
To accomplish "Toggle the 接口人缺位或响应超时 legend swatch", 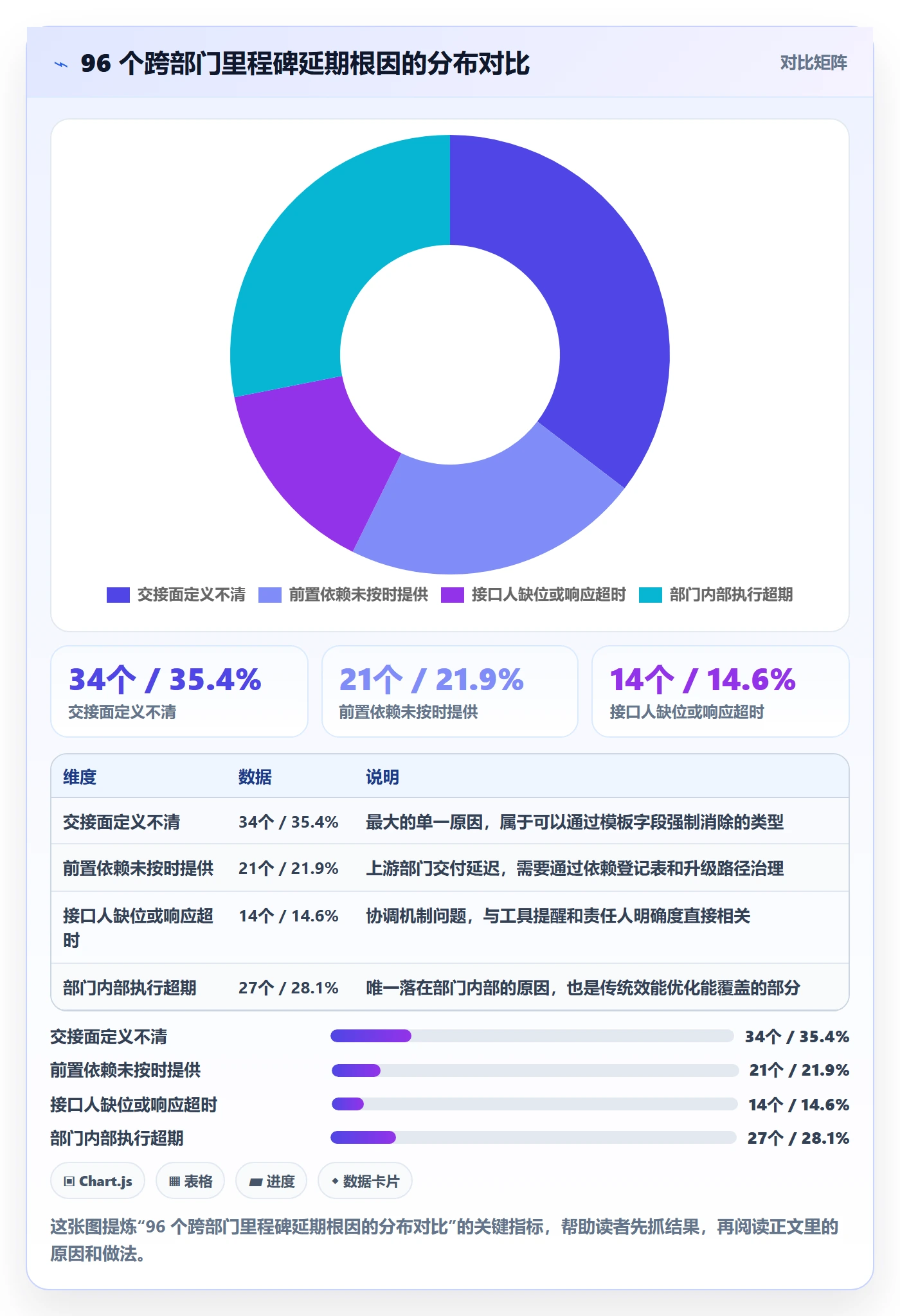I will coord(453,595).
